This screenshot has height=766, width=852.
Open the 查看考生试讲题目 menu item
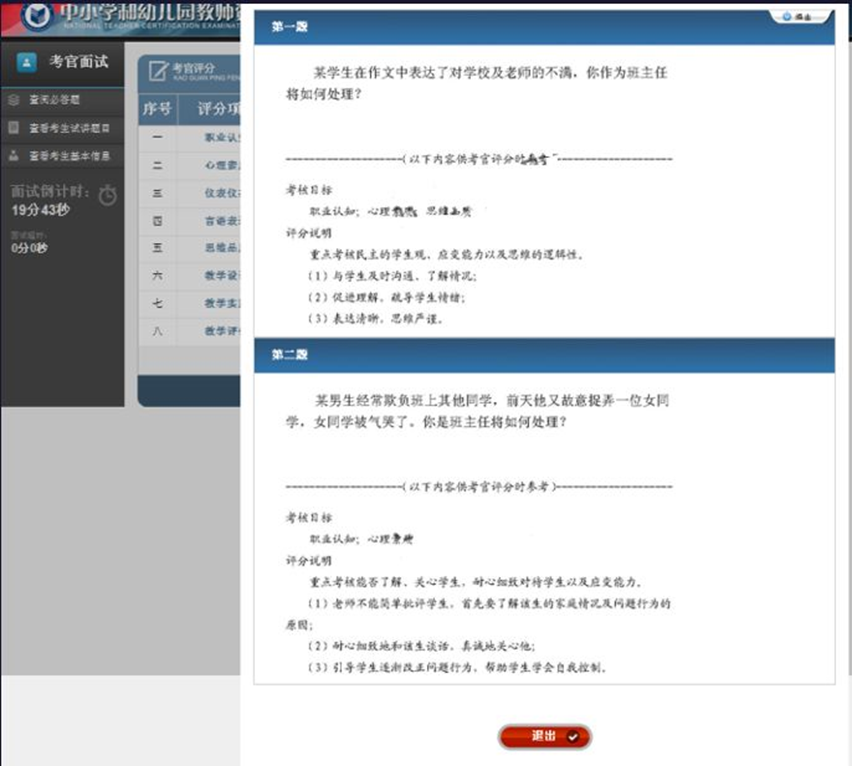click(70, 128)
